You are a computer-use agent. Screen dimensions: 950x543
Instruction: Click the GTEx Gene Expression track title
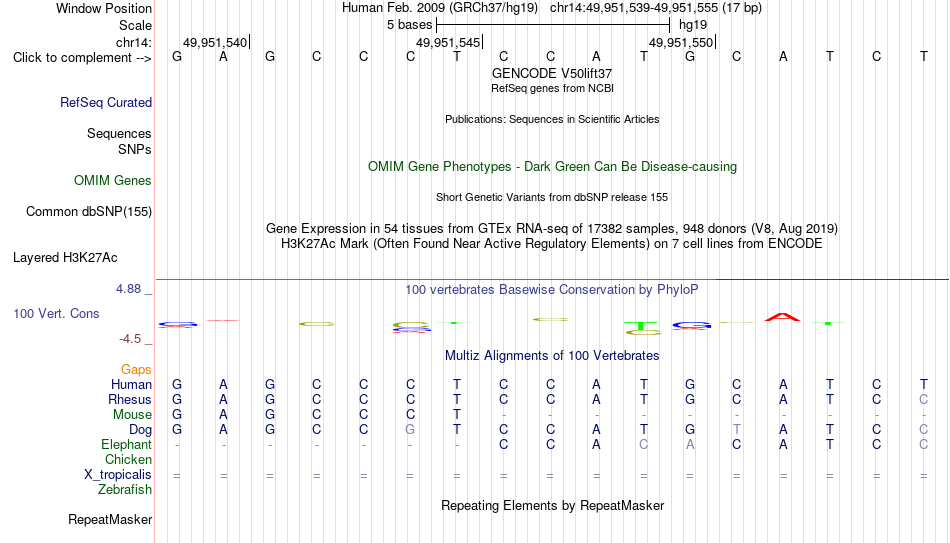pyautogui.click(x=552, y=228)
